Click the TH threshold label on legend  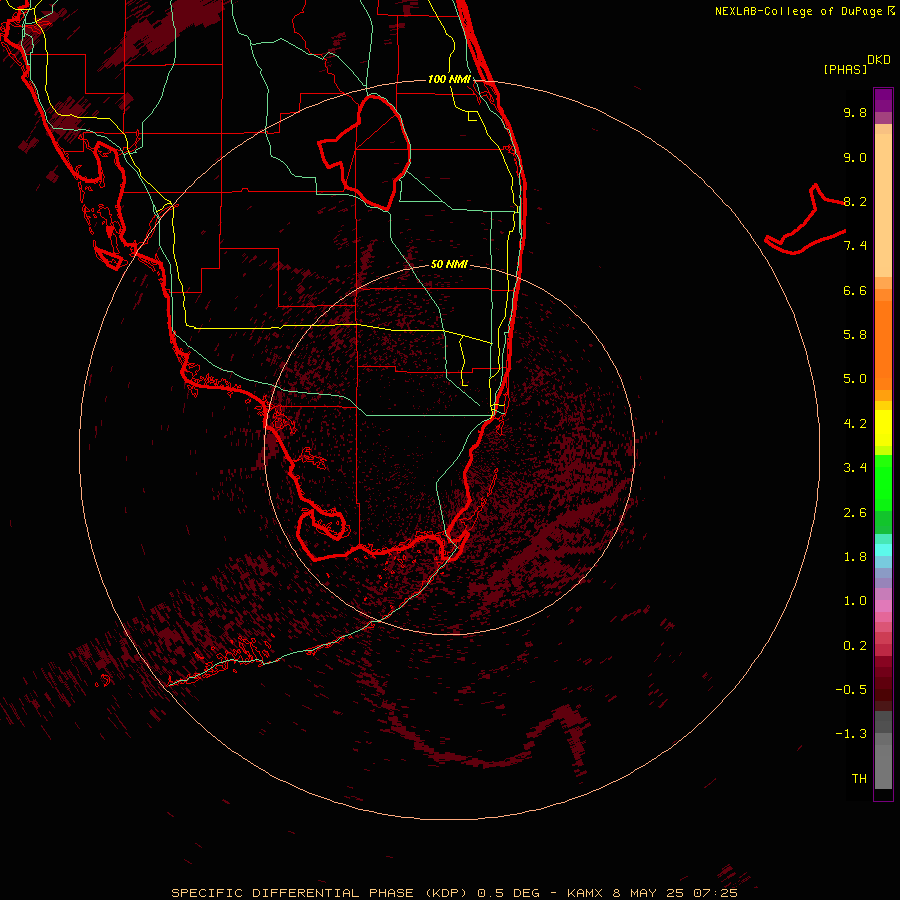pos(859,779)
